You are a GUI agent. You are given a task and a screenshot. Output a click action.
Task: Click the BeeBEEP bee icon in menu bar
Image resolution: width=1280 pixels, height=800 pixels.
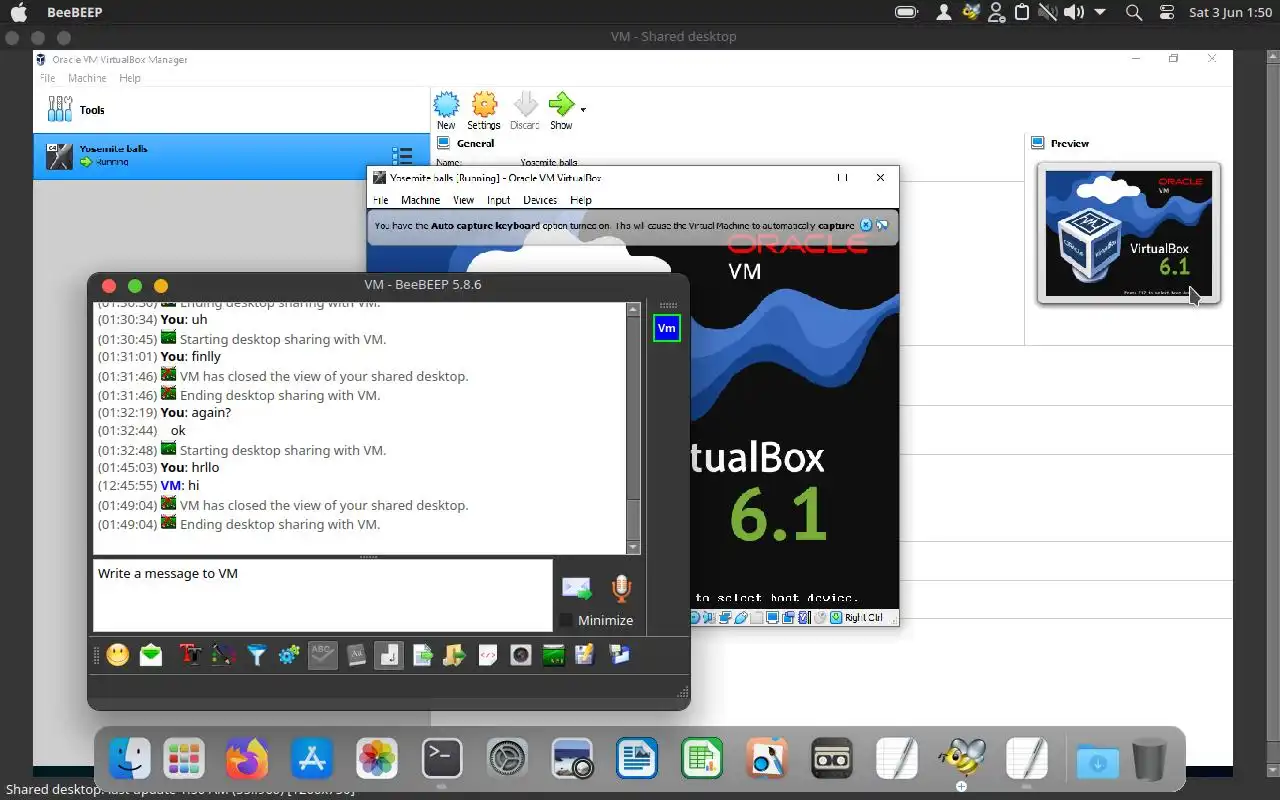(x=970, y=12)
